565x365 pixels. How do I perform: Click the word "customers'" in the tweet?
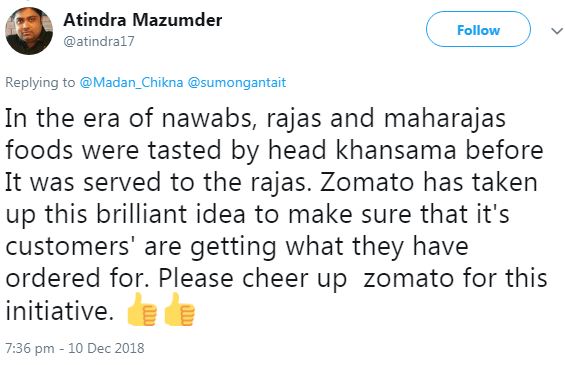[x=68, y=247]
